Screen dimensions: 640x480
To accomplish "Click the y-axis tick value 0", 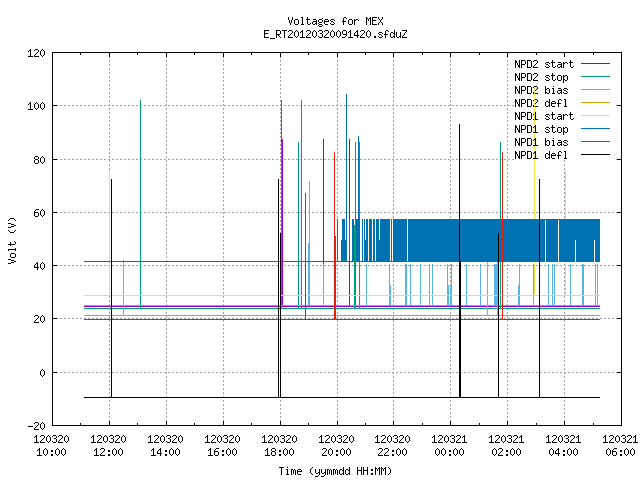I will coord(42,373).
